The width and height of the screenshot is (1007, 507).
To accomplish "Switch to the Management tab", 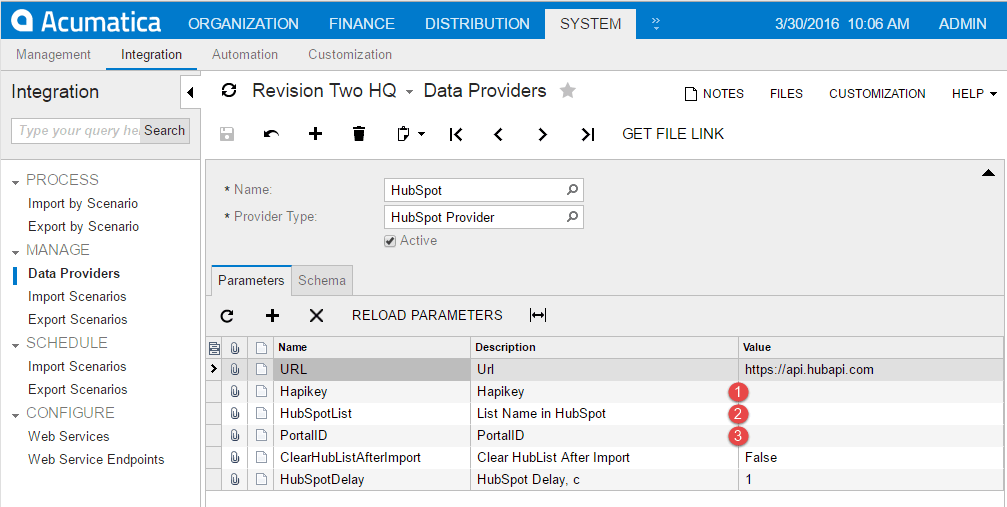I will [53, 55].
